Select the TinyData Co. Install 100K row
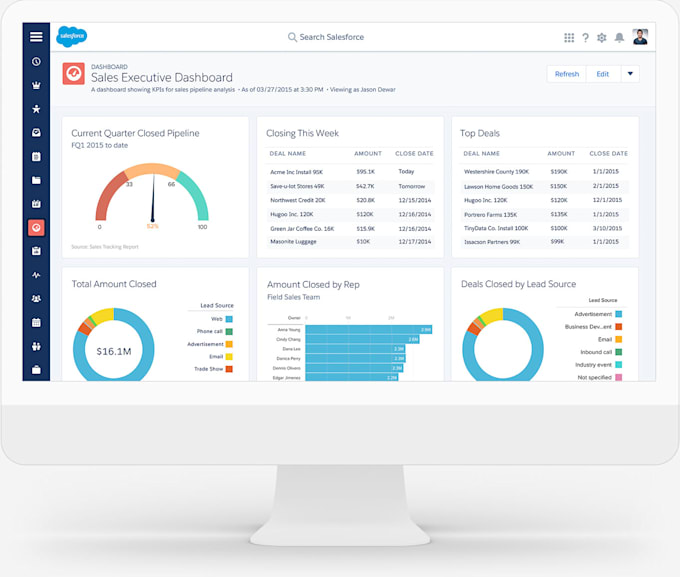 544,228
